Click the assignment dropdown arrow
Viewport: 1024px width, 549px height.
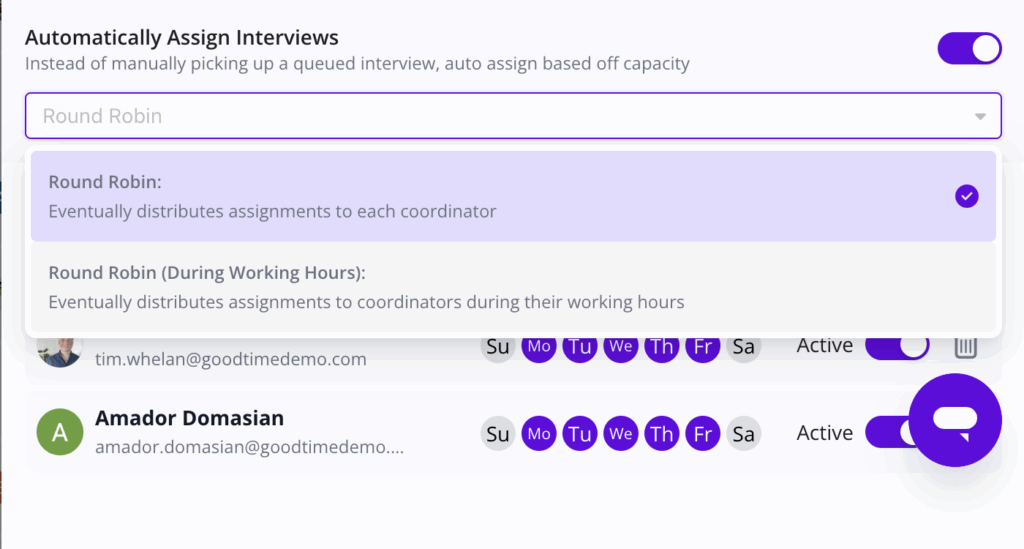click(x=980, y=116)
